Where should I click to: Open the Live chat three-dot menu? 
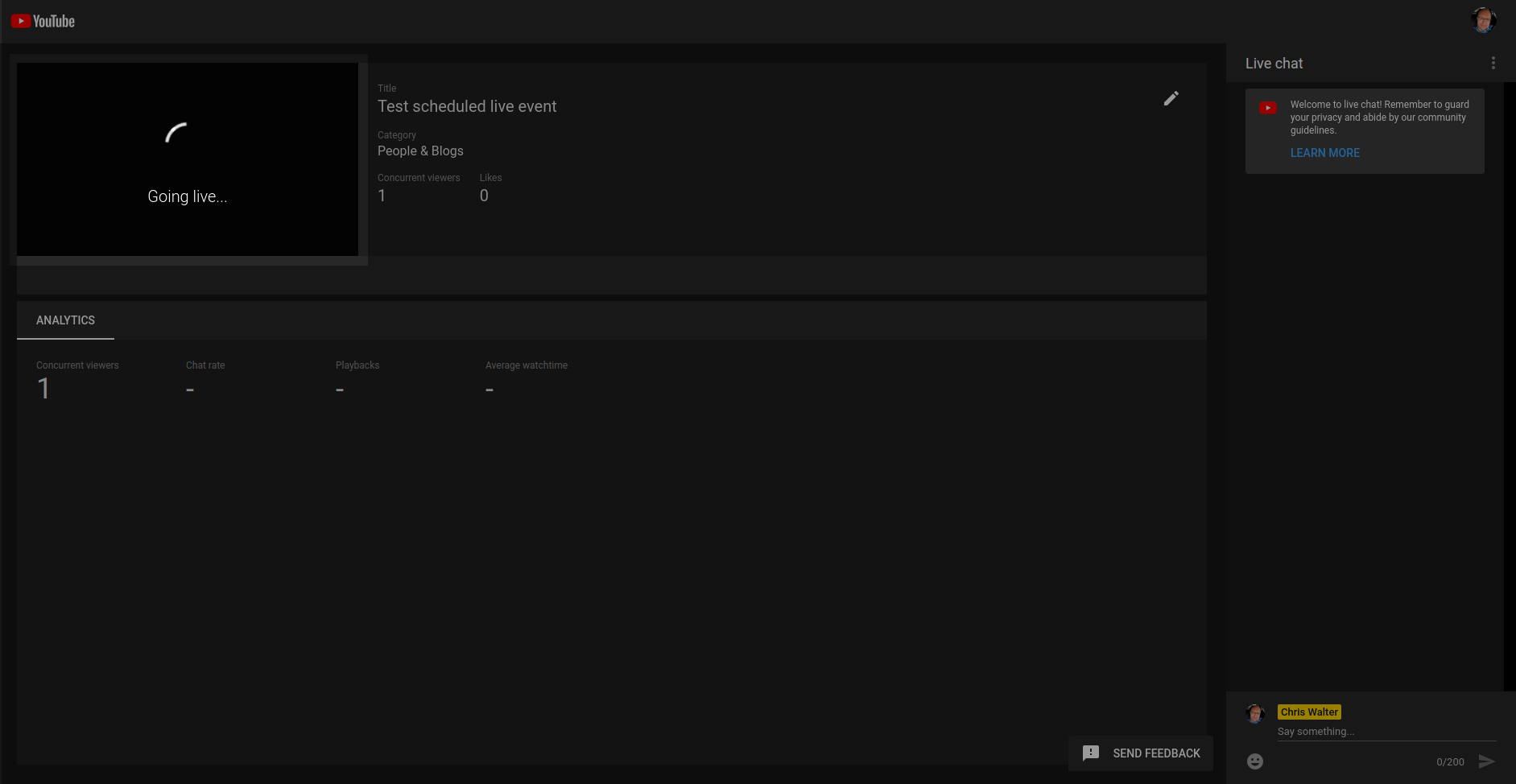(1493, 63)
